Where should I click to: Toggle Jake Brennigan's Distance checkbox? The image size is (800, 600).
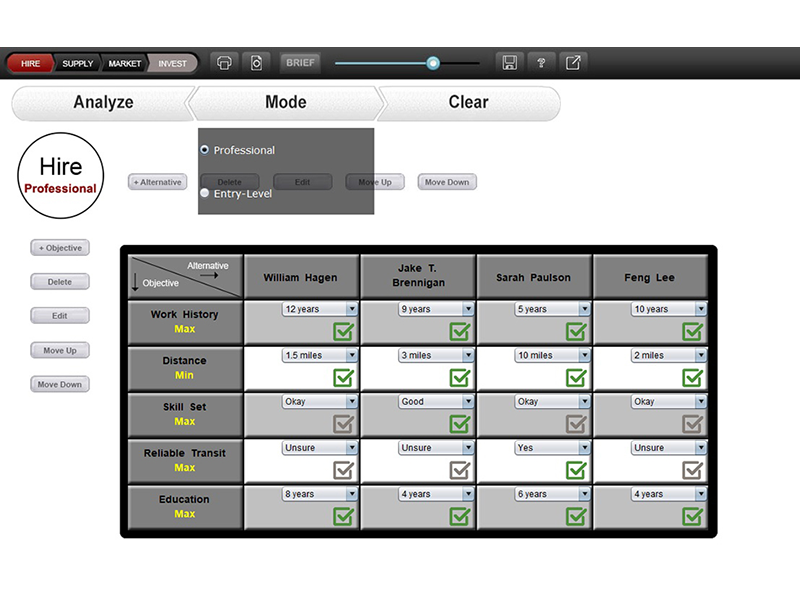point(460,377)
